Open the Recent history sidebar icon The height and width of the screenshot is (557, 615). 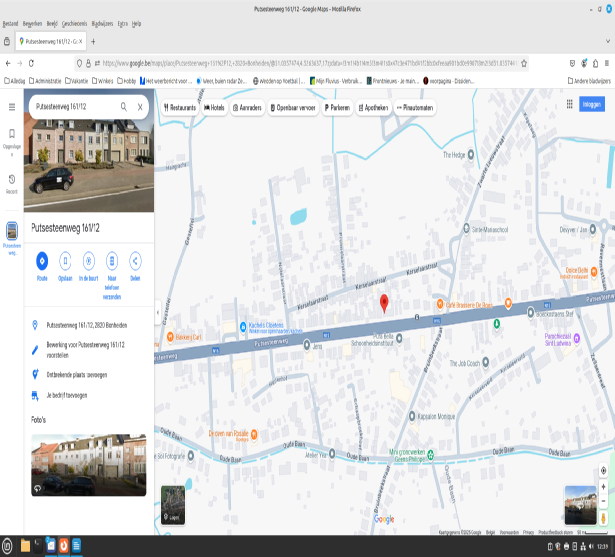pyautogui.click(x=12, y=180)
